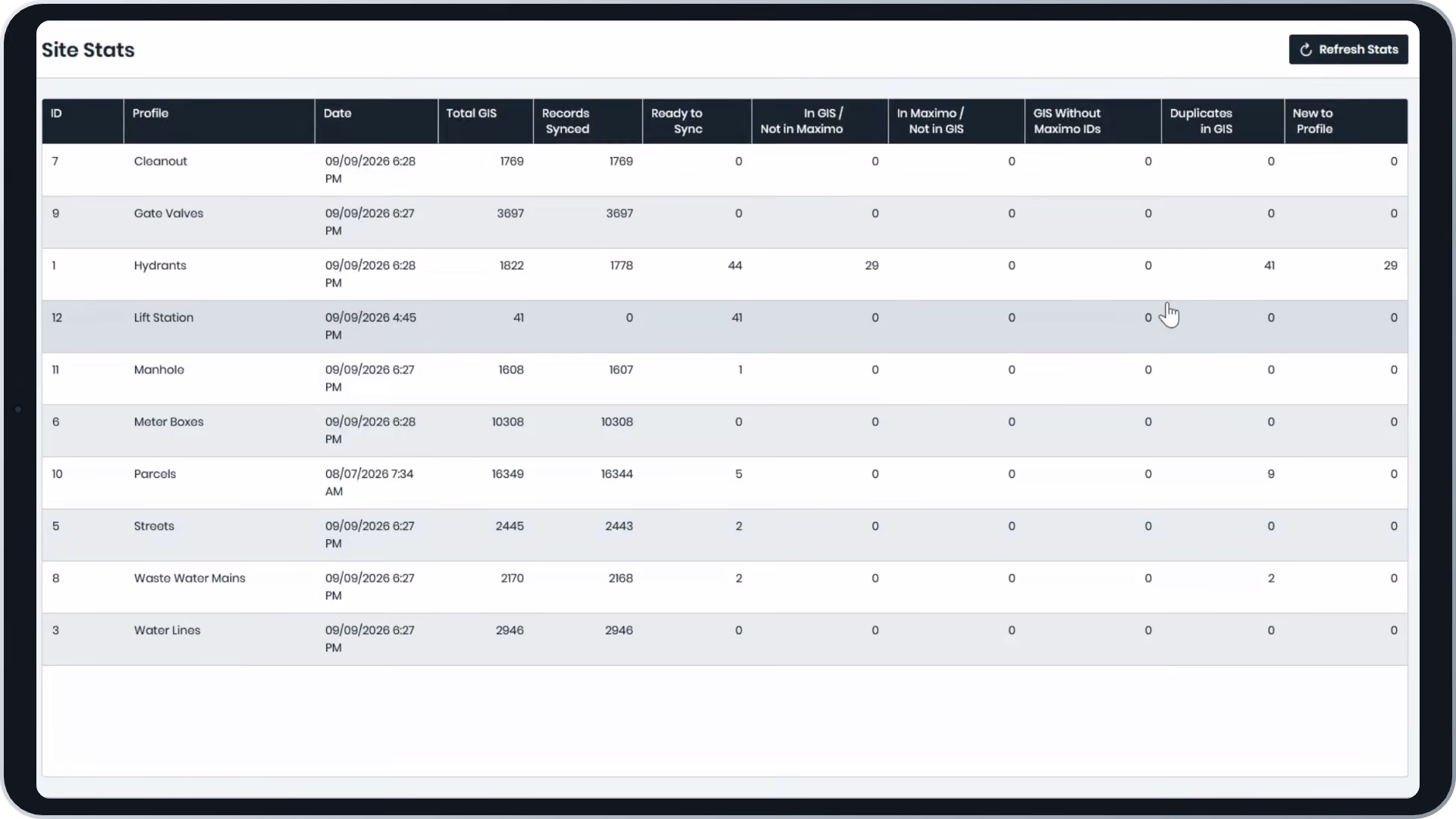The height and width of the screenshot is (819, 1456).
Task: Click In Maximo / Not in GIS header
Action: (x=956, y=121)
